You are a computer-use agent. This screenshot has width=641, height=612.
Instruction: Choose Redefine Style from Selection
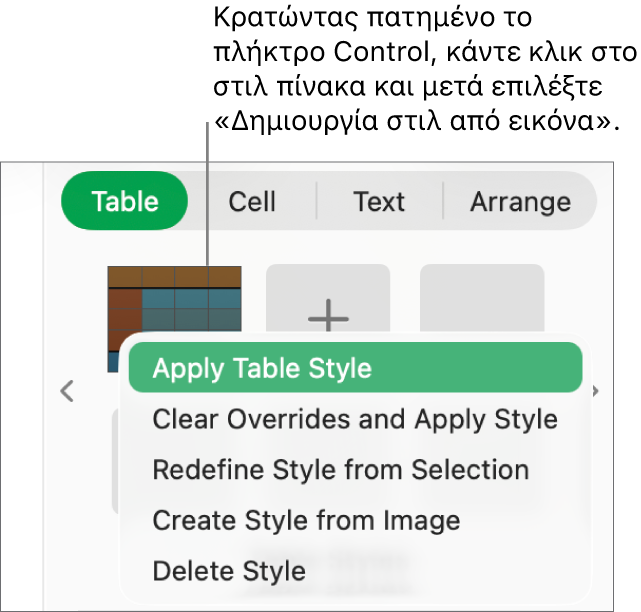[341, 470]
